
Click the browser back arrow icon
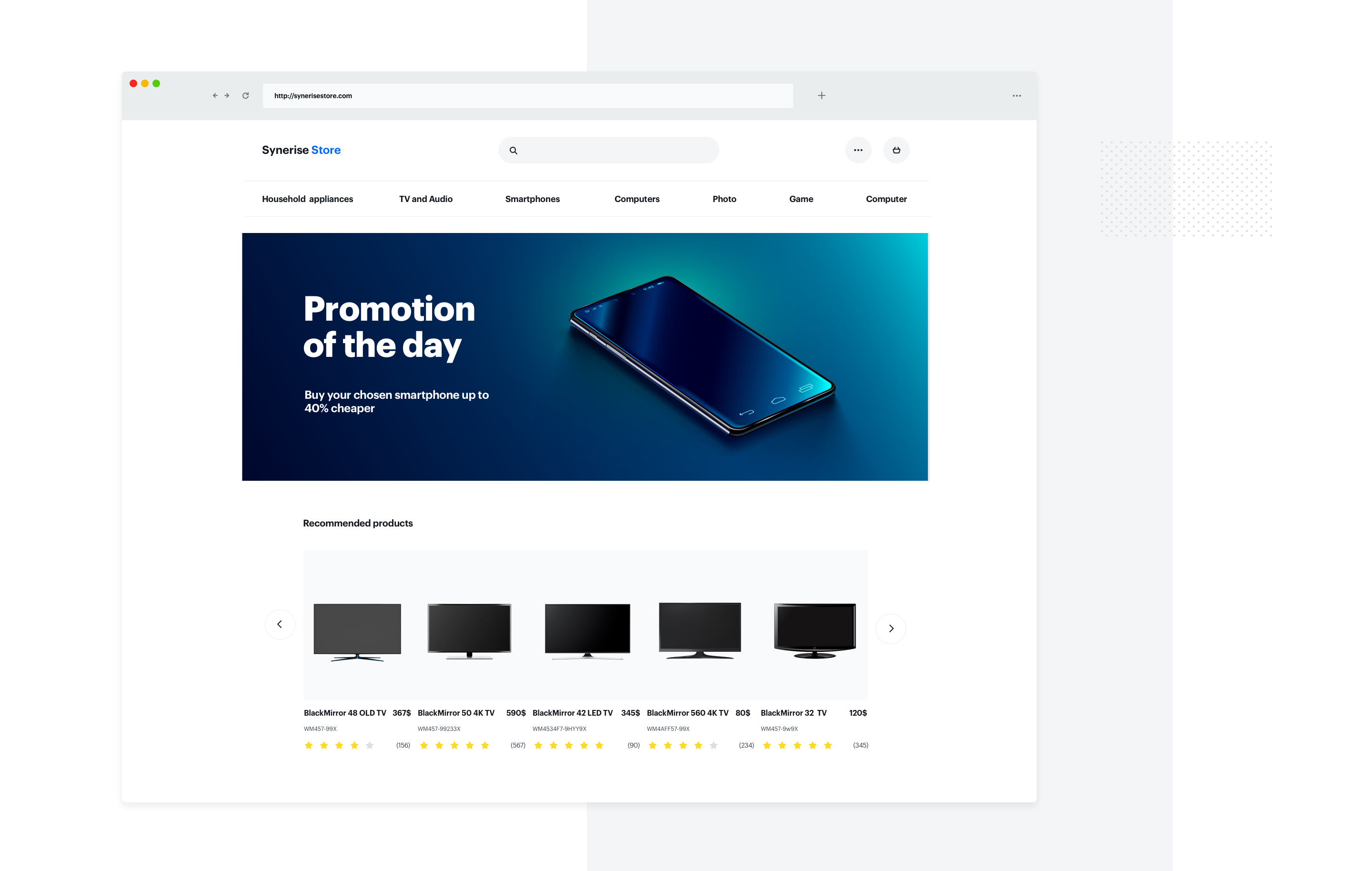[x=213, y=95]
